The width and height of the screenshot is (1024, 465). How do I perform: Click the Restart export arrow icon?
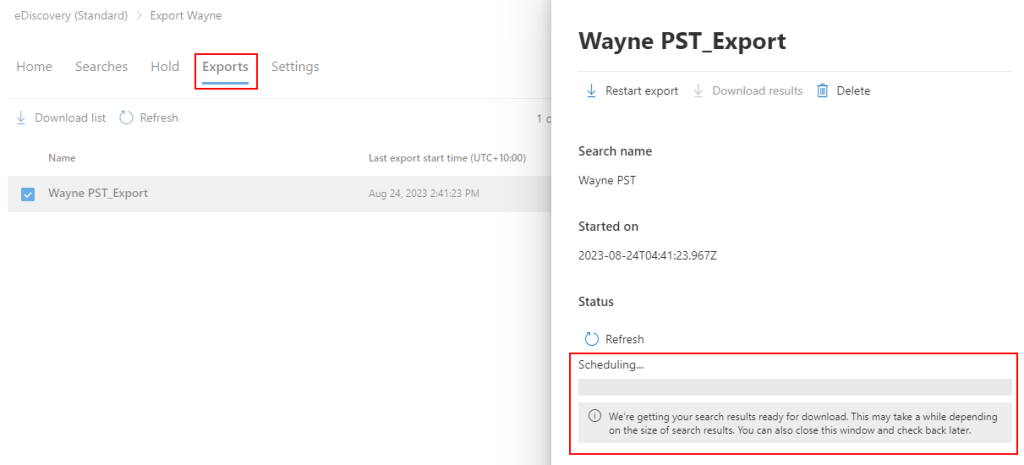(x=592, y=91)
